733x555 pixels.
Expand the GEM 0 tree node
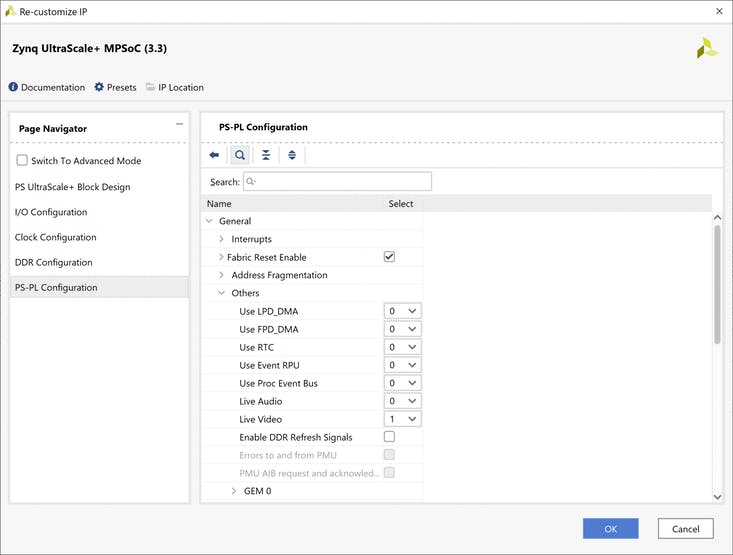pyautogui.click(x=234, y=491)
